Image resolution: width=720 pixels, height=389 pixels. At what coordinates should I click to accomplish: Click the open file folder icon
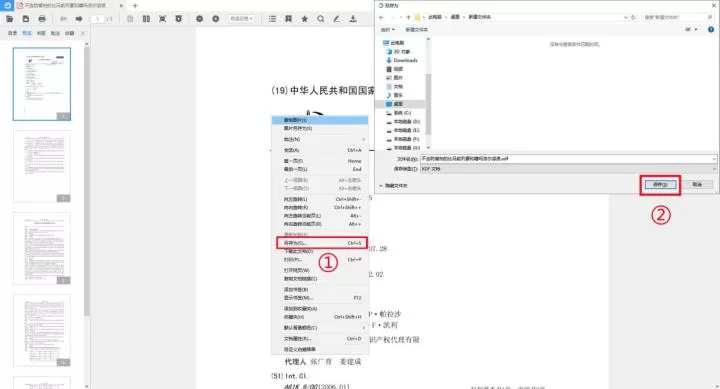[9, 19]
